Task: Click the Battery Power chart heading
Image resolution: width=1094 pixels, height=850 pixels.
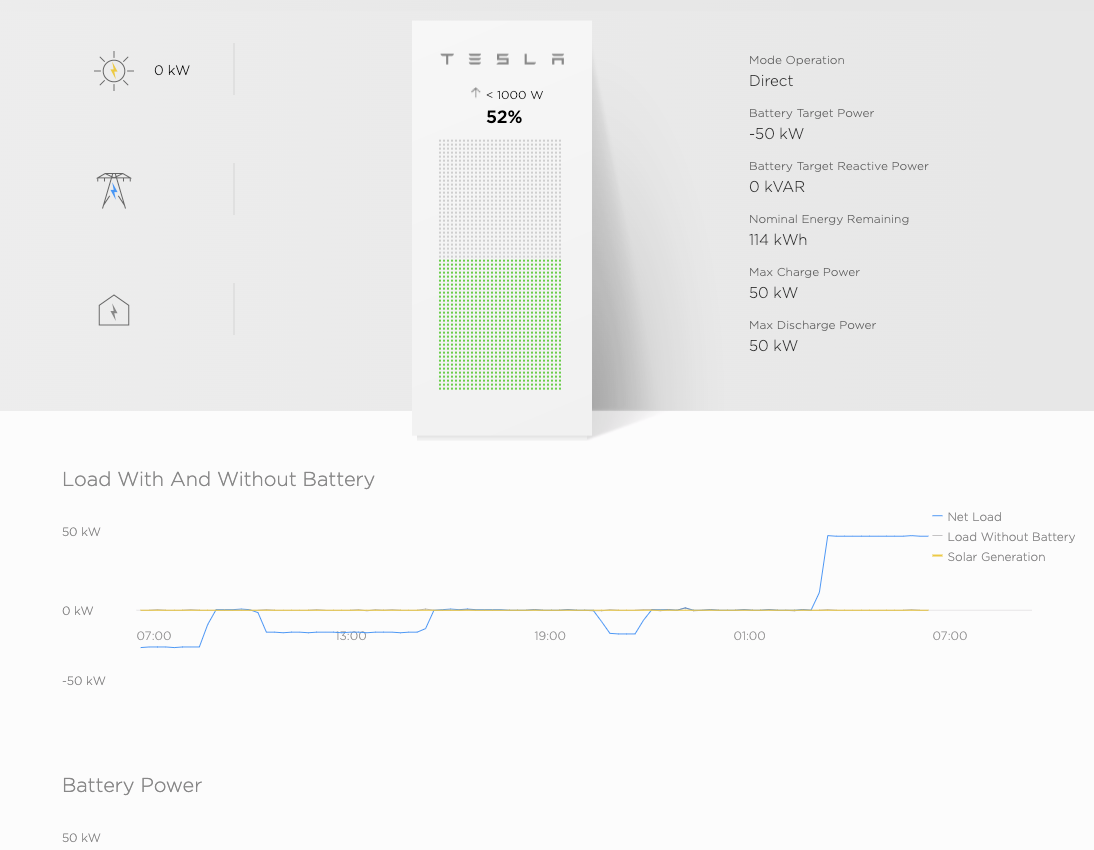Action: [132, 786]
